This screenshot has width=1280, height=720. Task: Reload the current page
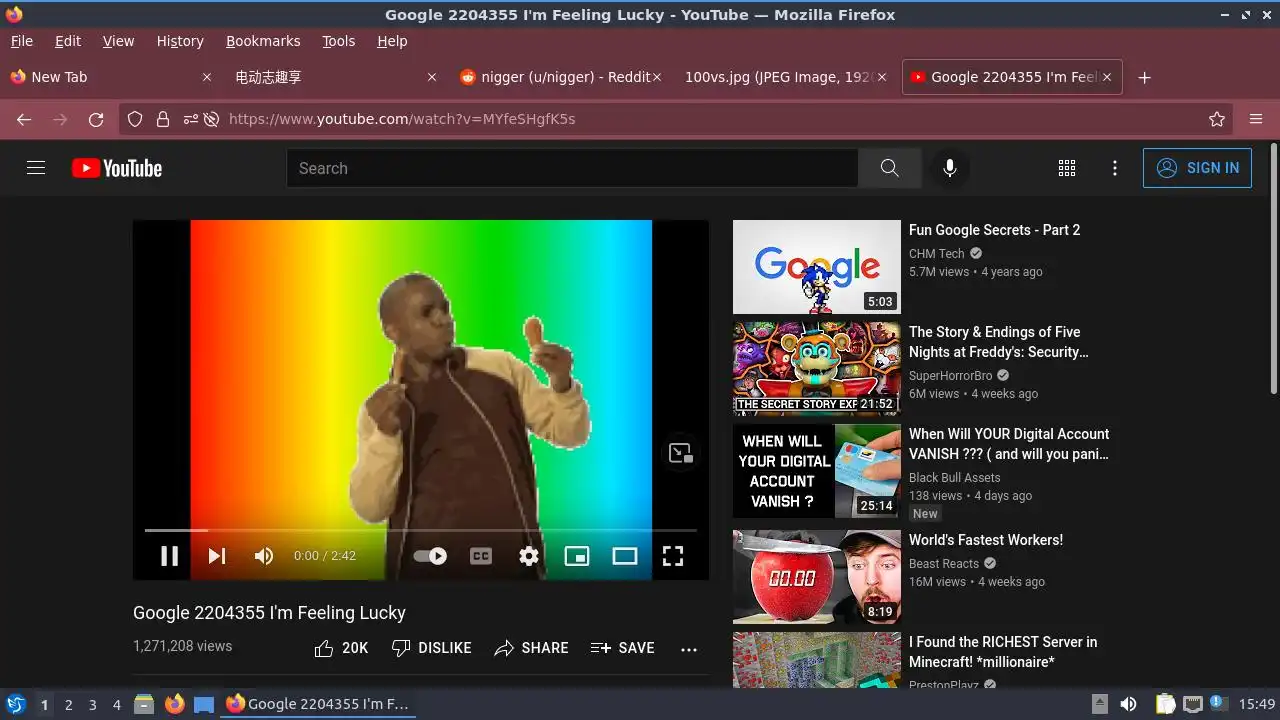click(96, 119)
